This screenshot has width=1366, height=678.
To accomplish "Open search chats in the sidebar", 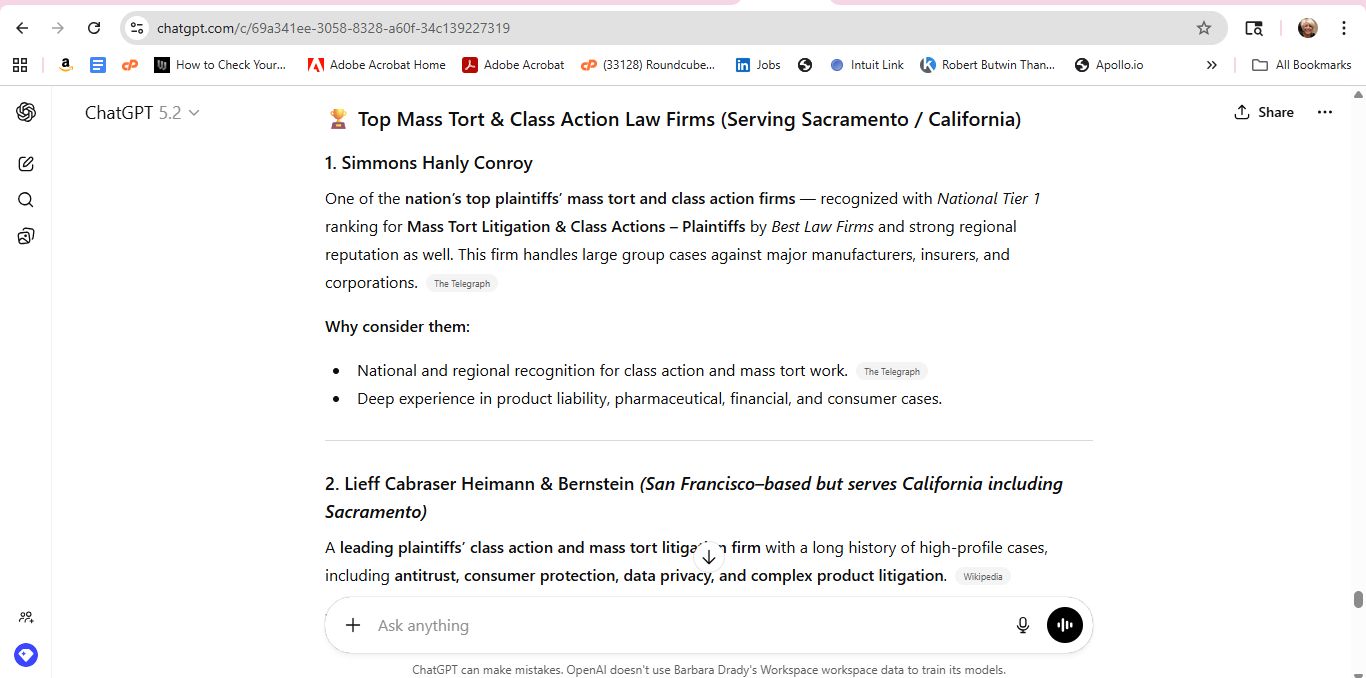I will coord(26,200).
